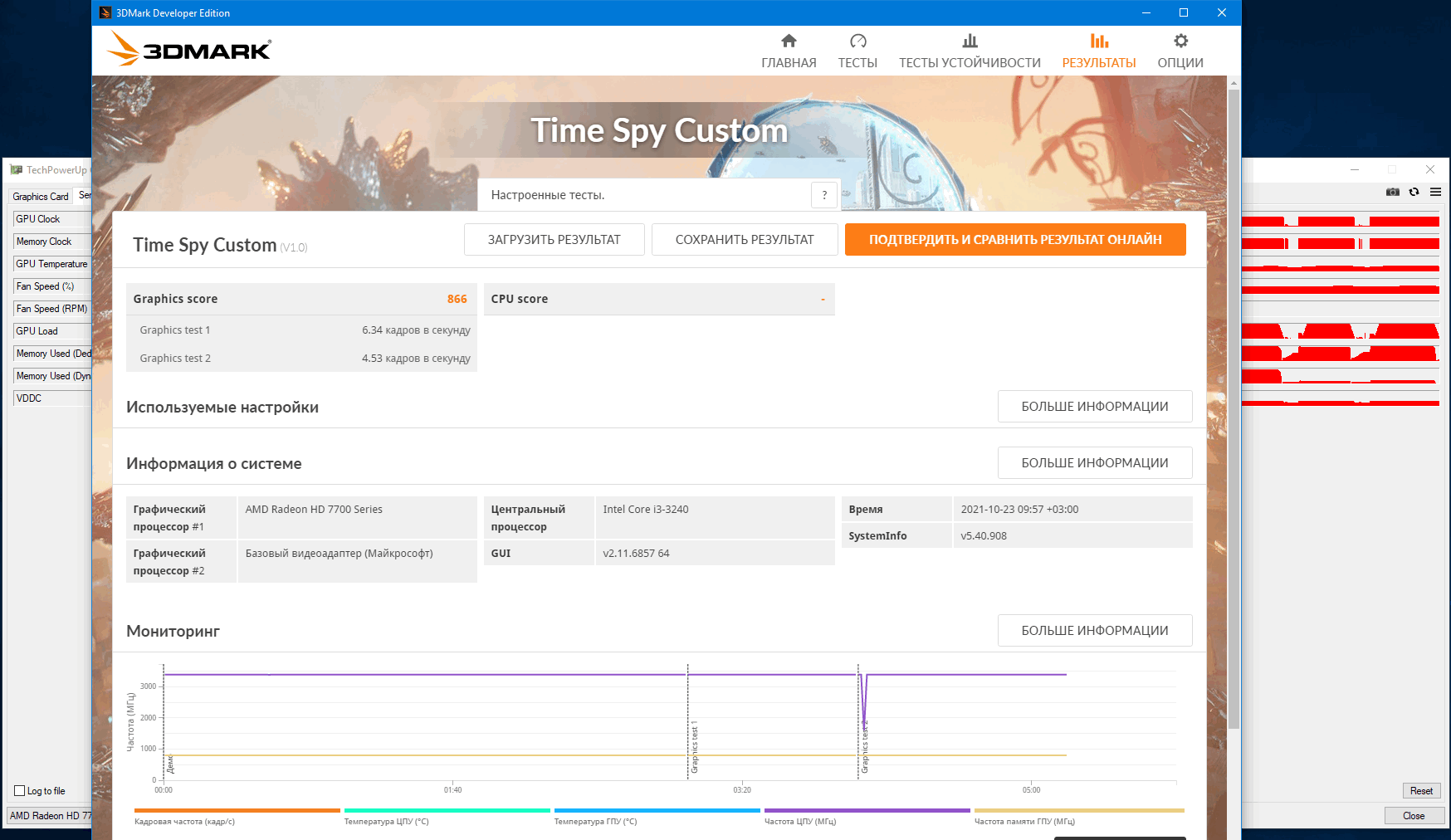The image size is (1451, 840).
Task: Click БОЛЬШЕ ИНФОРМАЦИИ for Используемые настройки
Action: point(1095,407)
